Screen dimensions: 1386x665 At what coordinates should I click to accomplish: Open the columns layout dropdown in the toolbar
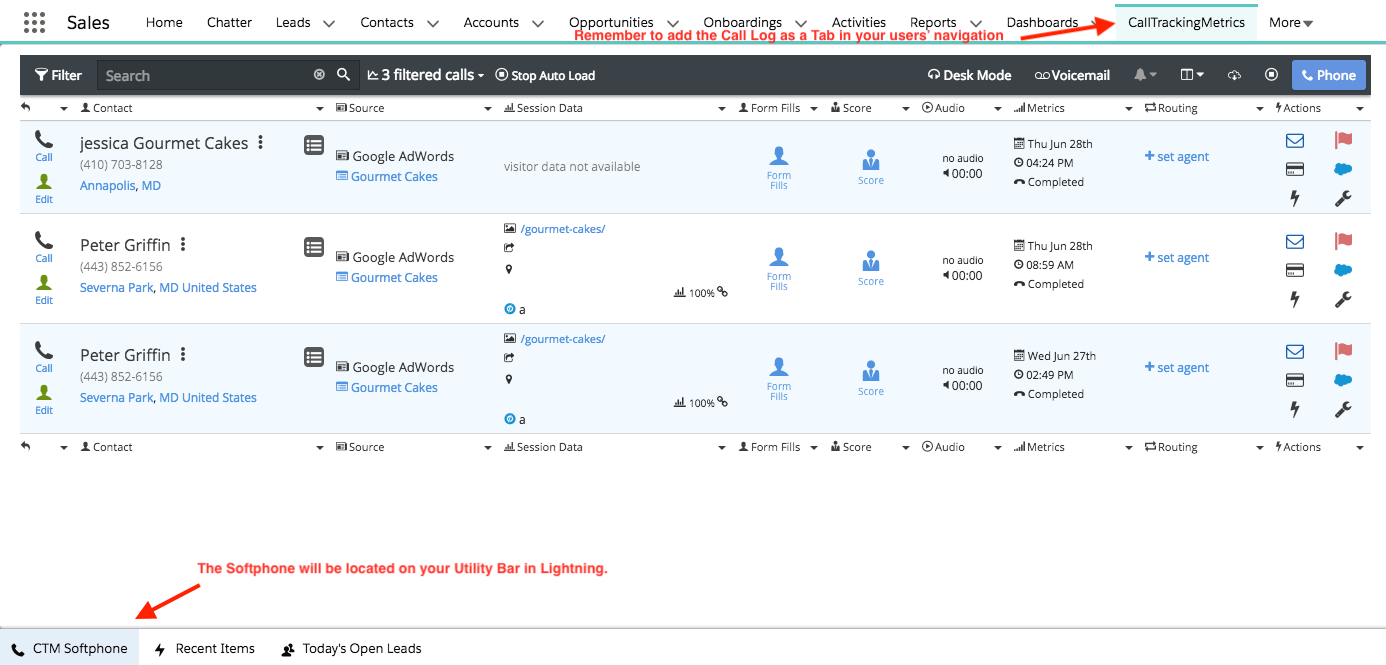pos(1192,75)
